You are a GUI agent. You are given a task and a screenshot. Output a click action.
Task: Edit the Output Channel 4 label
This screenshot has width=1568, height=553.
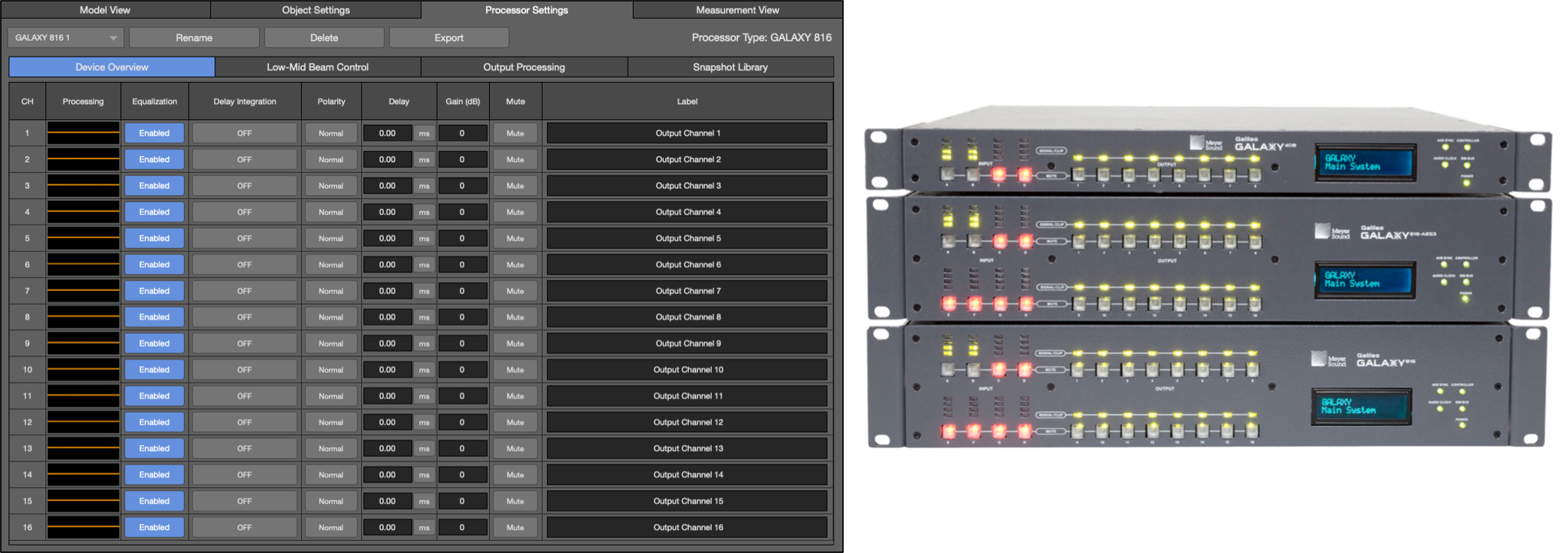[x=687, y=212]
